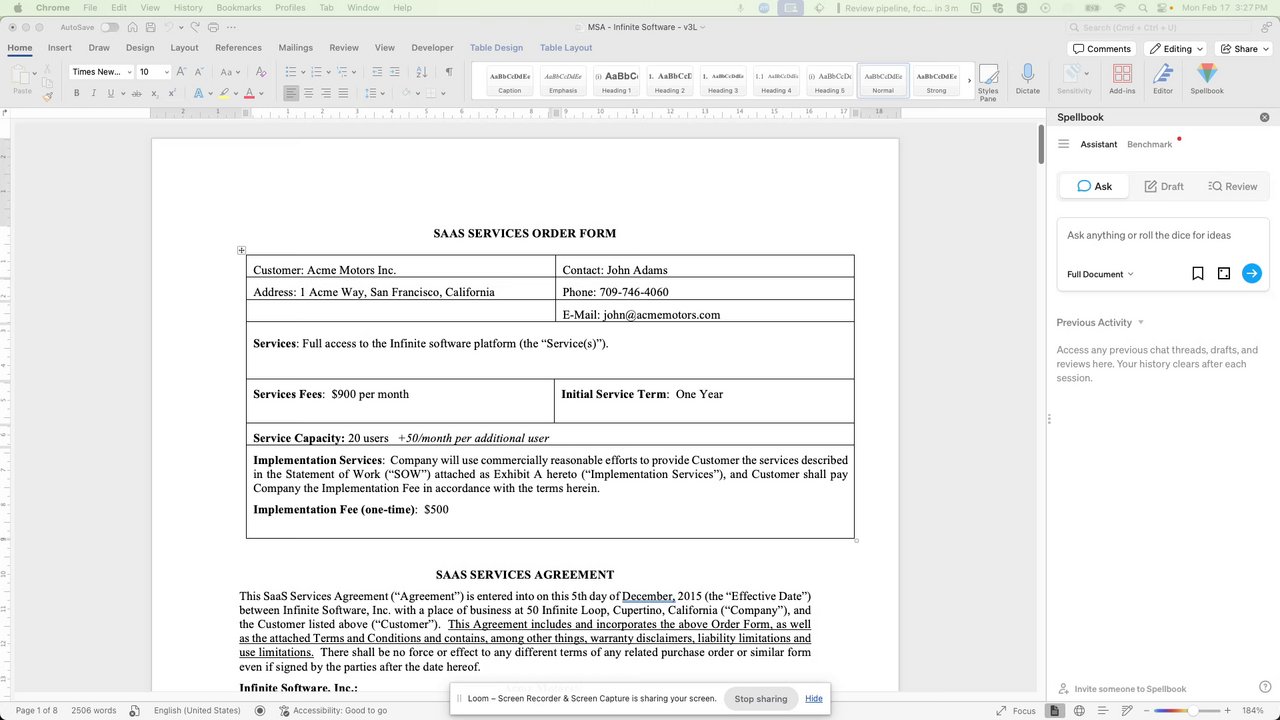The width and height of the screenshot is (1280, 720).
Task: Open the Change Case Aa dropdown
Action: (x=231, y=72)
